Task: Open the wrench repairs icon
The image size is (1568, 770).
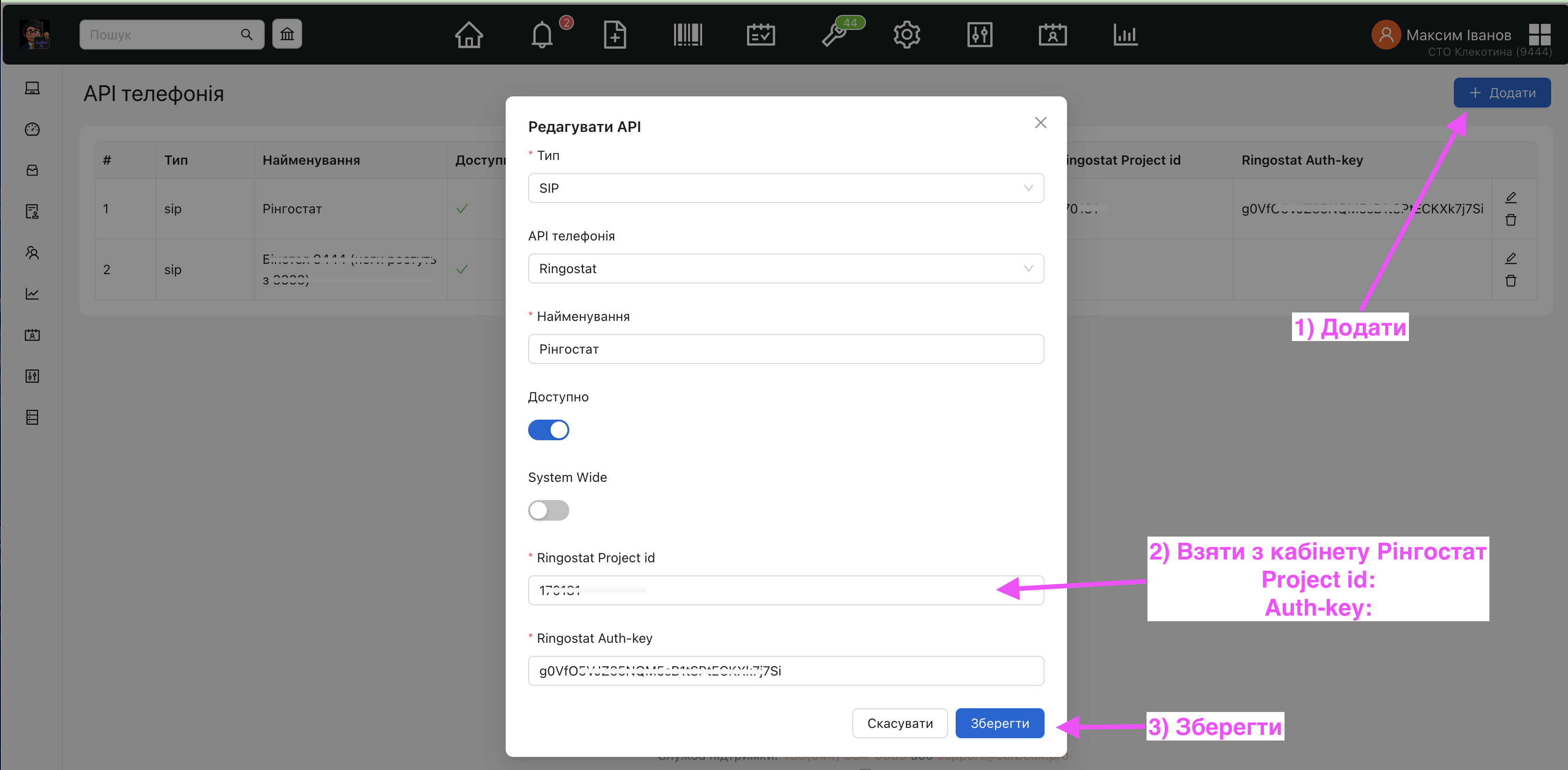Action: 835,35
